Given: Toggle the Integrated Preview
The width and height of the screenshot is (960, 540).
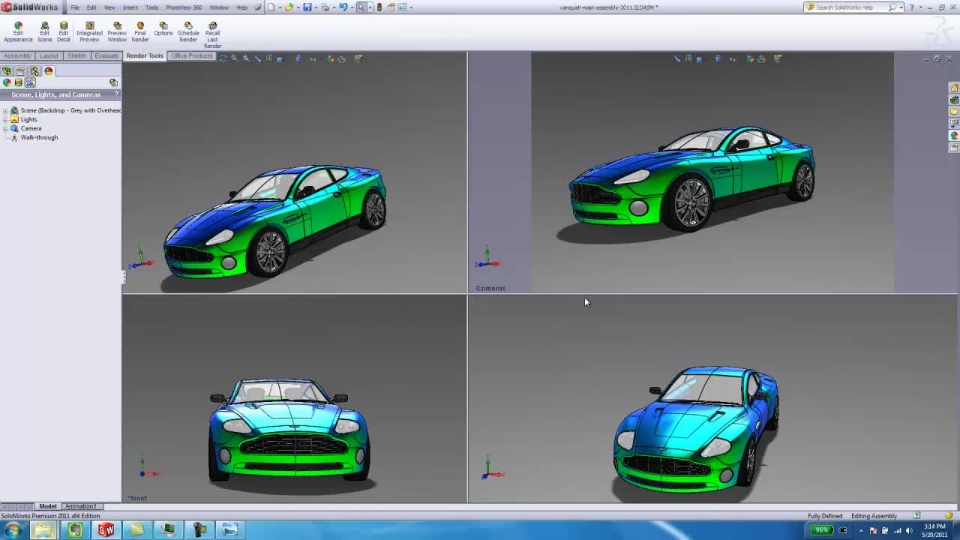Looking at the screenshot, I should tap(89, 32).
